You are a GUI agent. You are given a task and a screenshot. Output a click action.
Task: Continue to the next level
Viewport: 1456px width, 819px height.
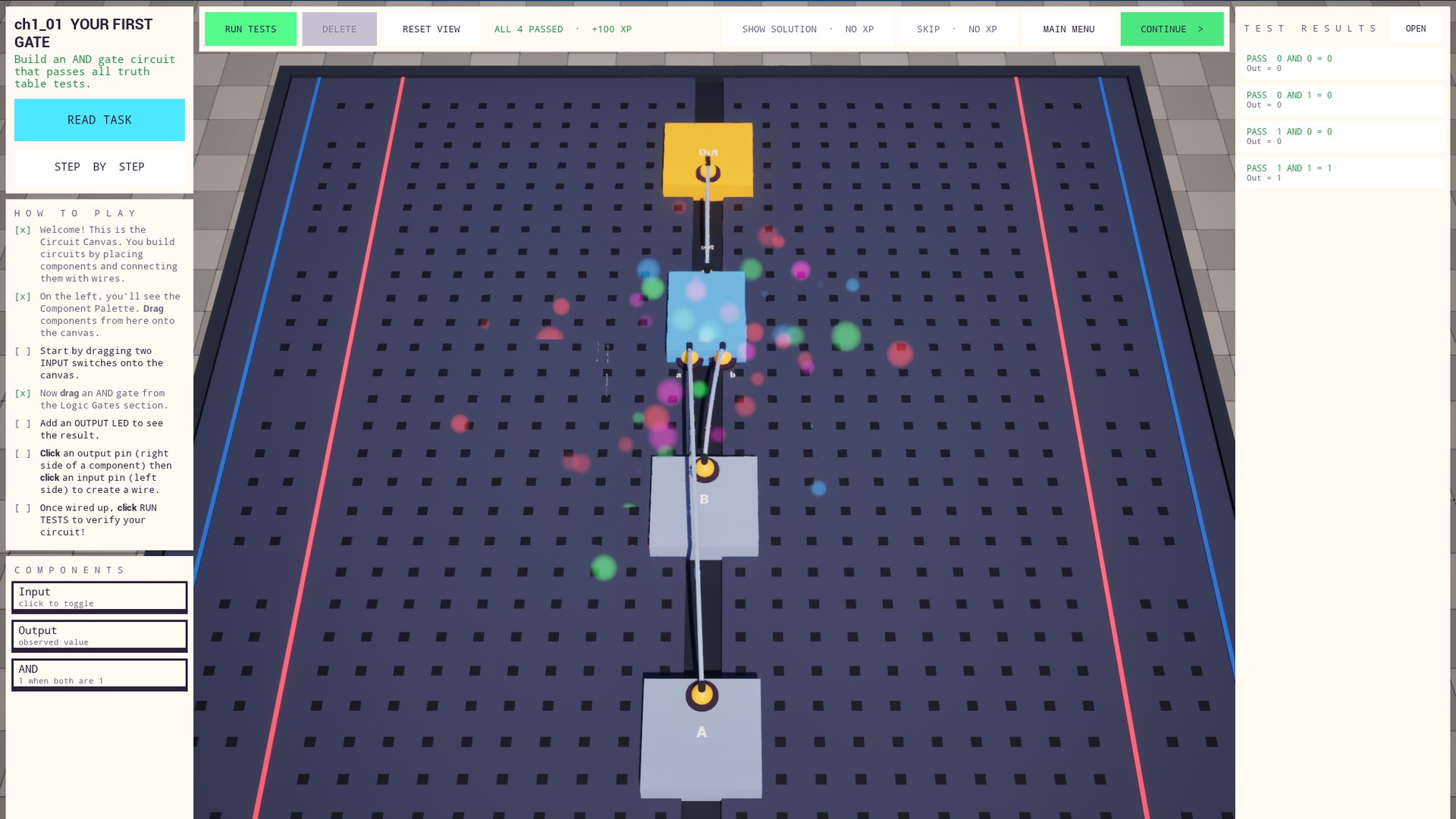click(1172, 29)
